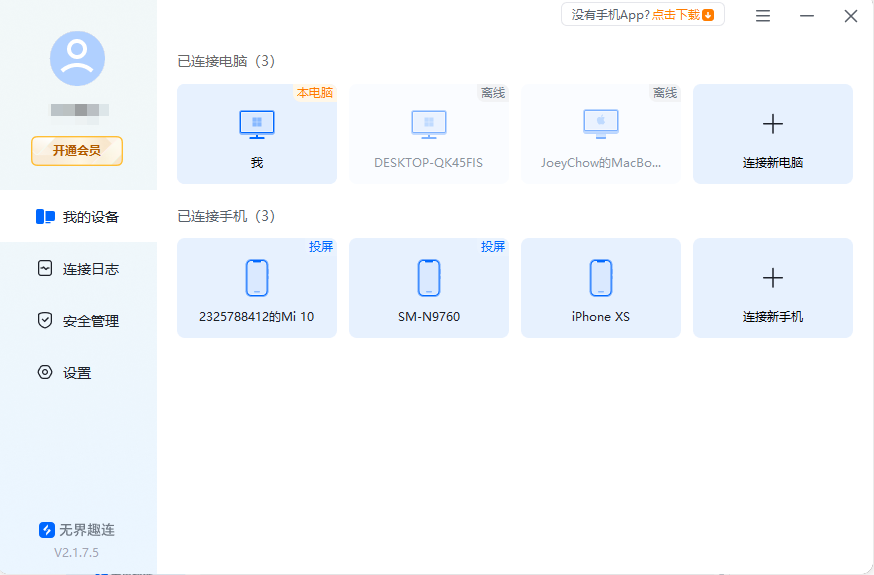Viewport: 874px width, 575px height.
Task: Select the JoeyChow的MacBo... card
Action: [x=601, y=134]
